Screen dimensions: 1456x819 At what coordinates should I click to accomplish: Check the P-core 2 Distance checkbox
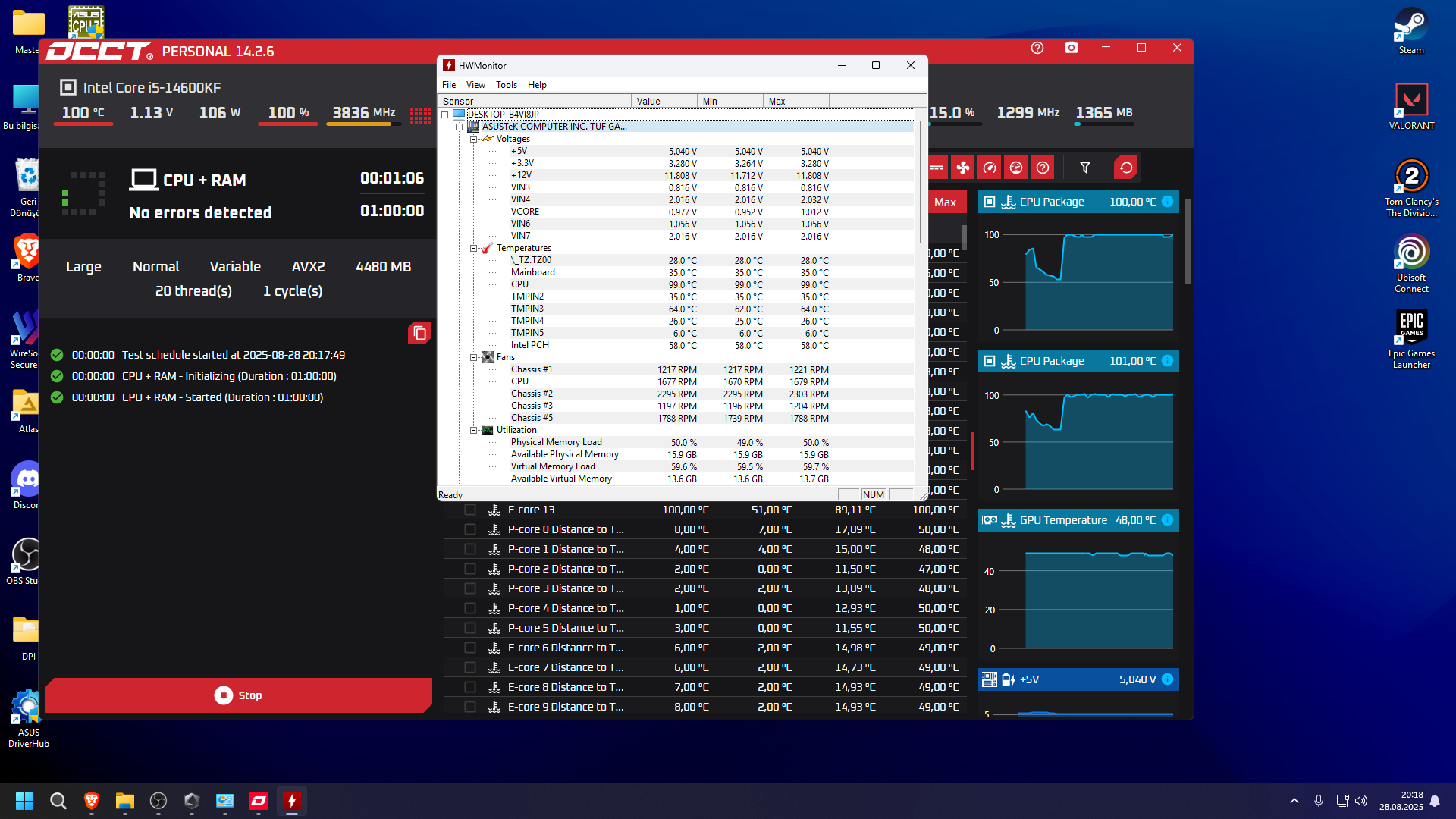pos(470,569)
